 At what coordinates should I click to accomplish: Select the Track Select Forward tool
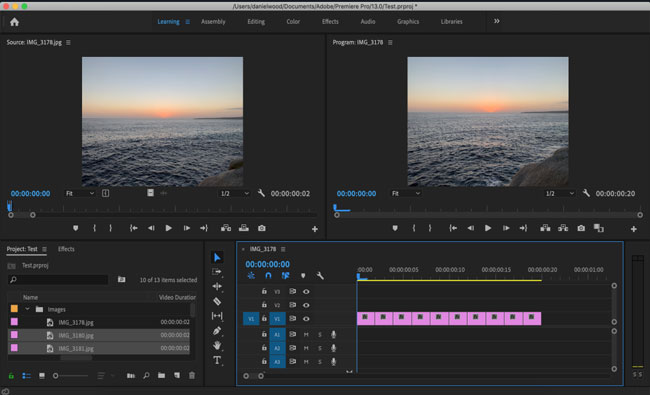(217, 272)
